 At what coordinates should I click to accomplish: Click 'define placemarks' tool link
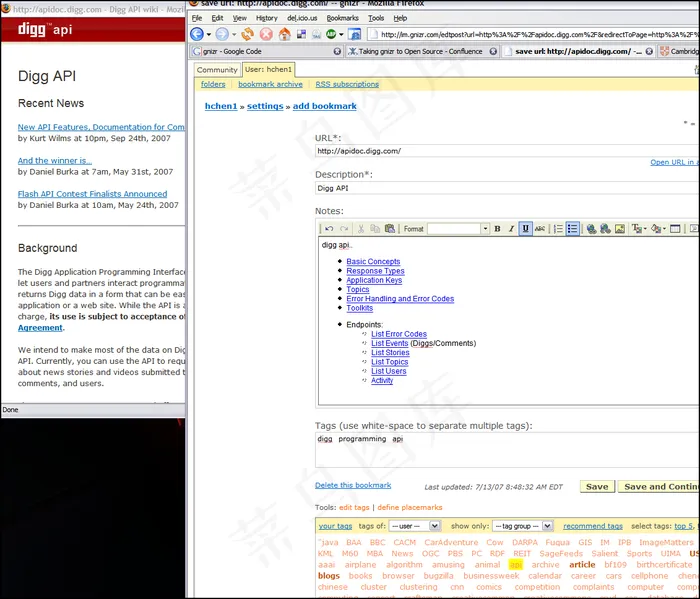[x=410, y=507]
